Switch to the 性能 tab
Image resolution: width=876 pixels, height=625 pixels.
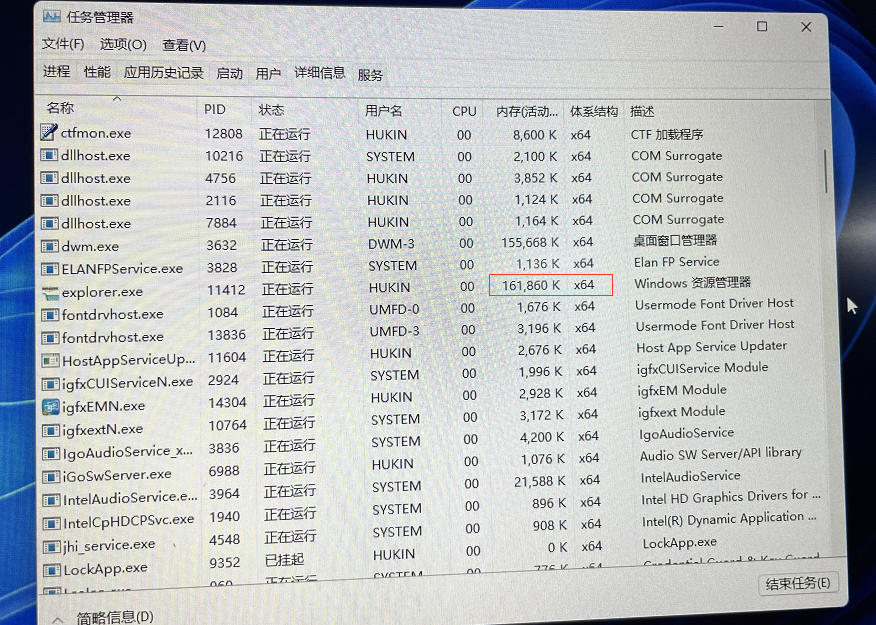(97, 71)
